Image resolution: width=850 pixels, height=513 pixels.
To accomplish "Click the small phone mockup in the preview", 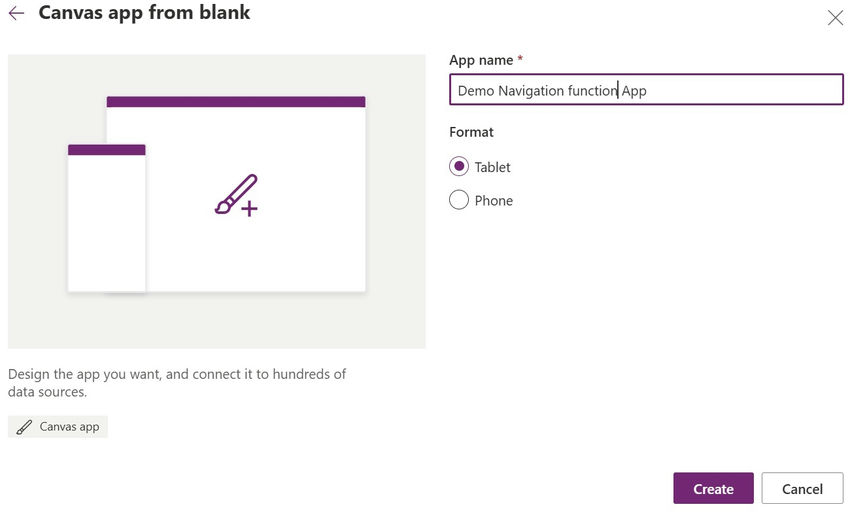I will (x=107, y=223).
